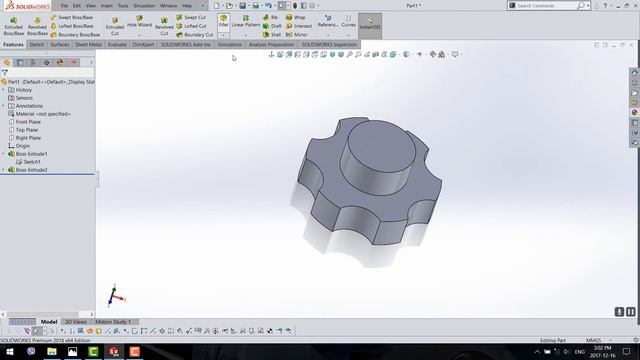Screen dimensions: 640x360
Task: Open the Insert menu
Action: pyautogui.click(x=107, y=6)
